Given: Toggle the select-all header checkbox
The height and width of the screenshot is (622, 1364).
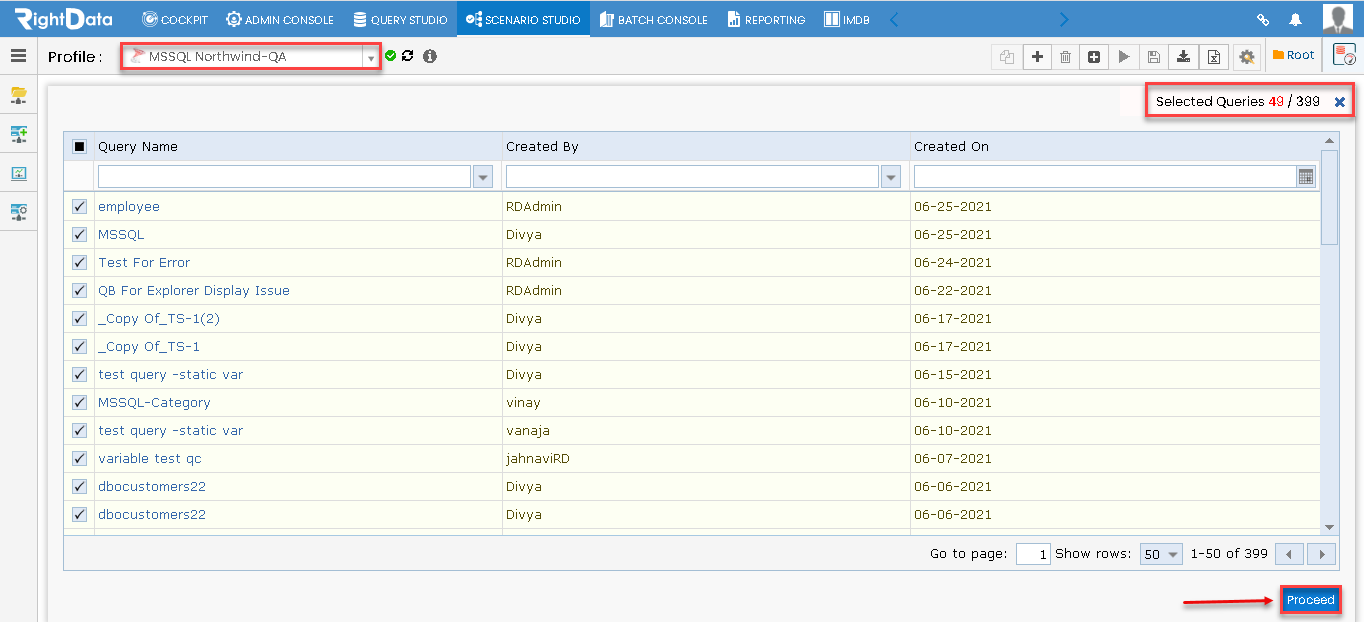Looking at the screenshot, I should point(80,147).
